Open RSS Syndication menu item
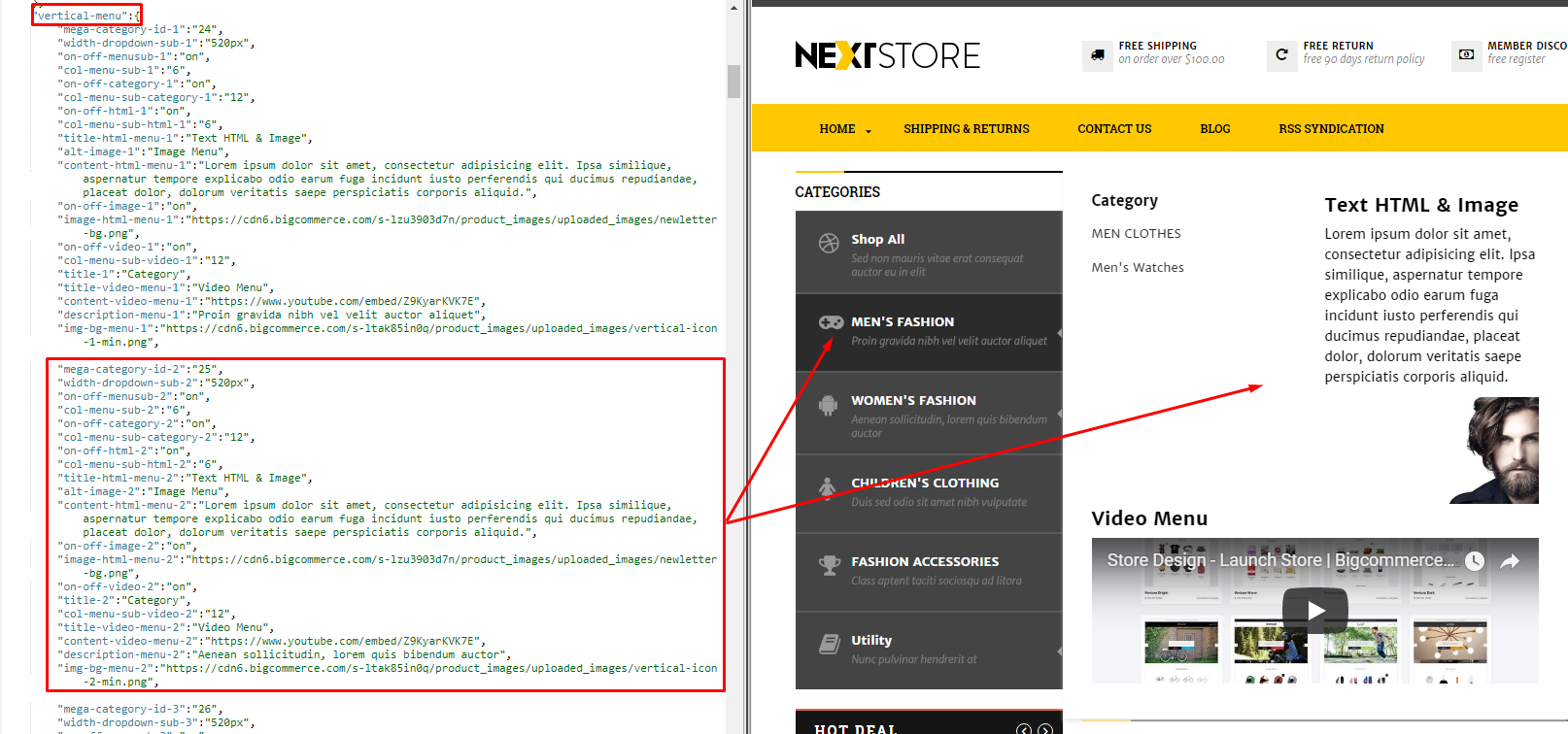 click(x=1331, y=128)
